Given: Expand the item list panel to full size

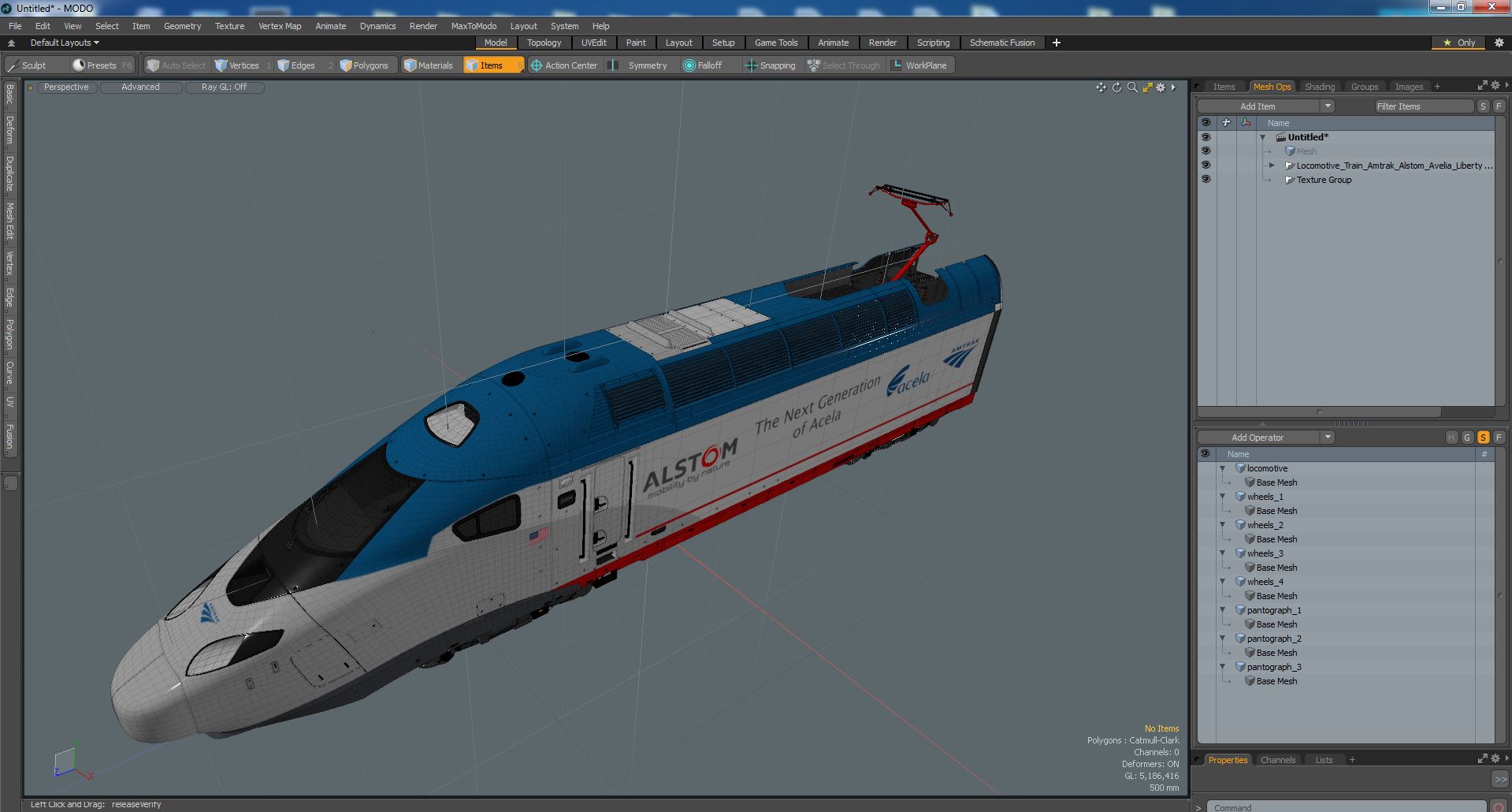Looking at the screenshot, I should 1482,86.
